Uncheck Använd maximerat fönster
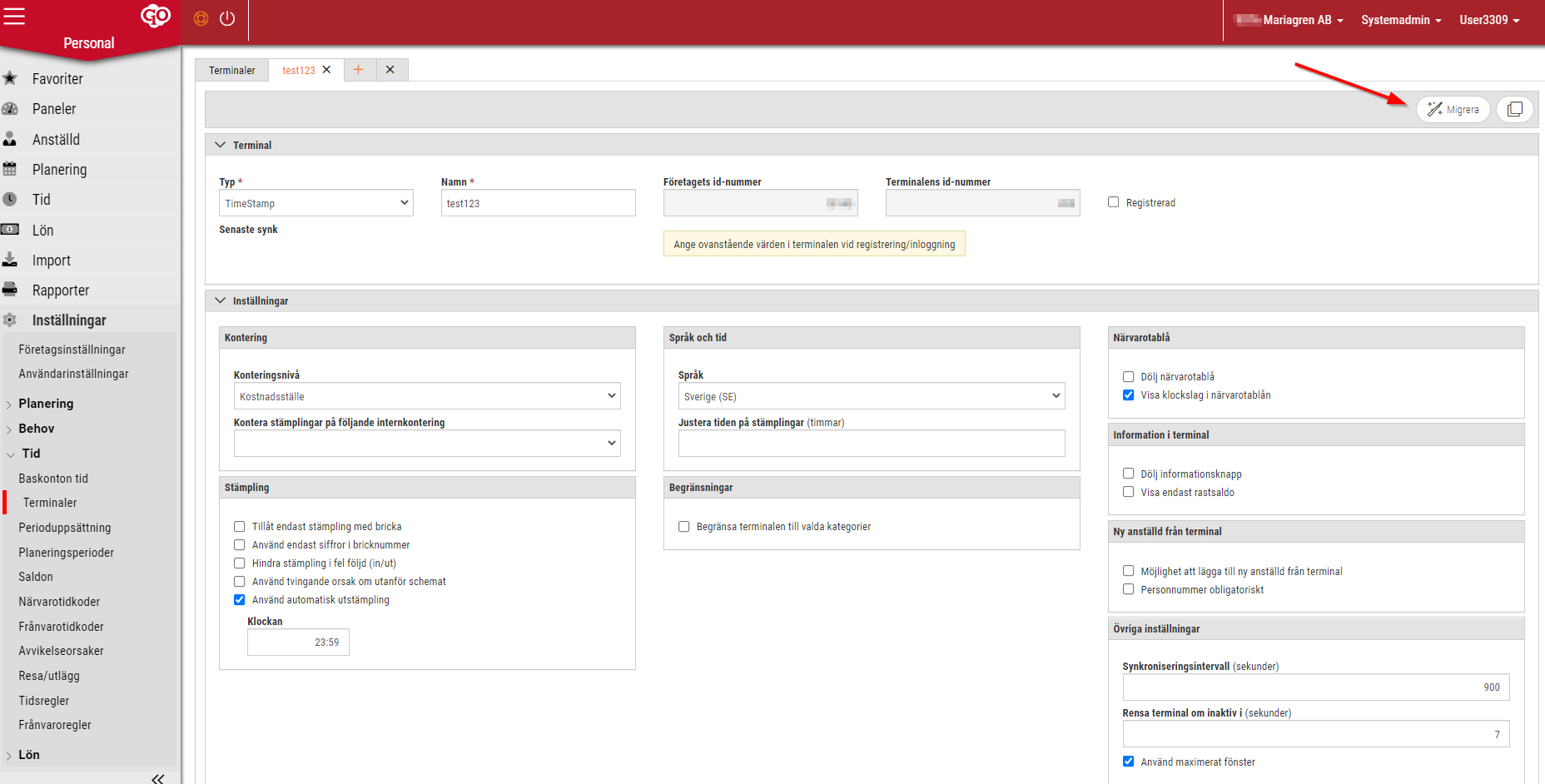The width and height of the screenshot is (1545, 784). [x=1128, y=762]
